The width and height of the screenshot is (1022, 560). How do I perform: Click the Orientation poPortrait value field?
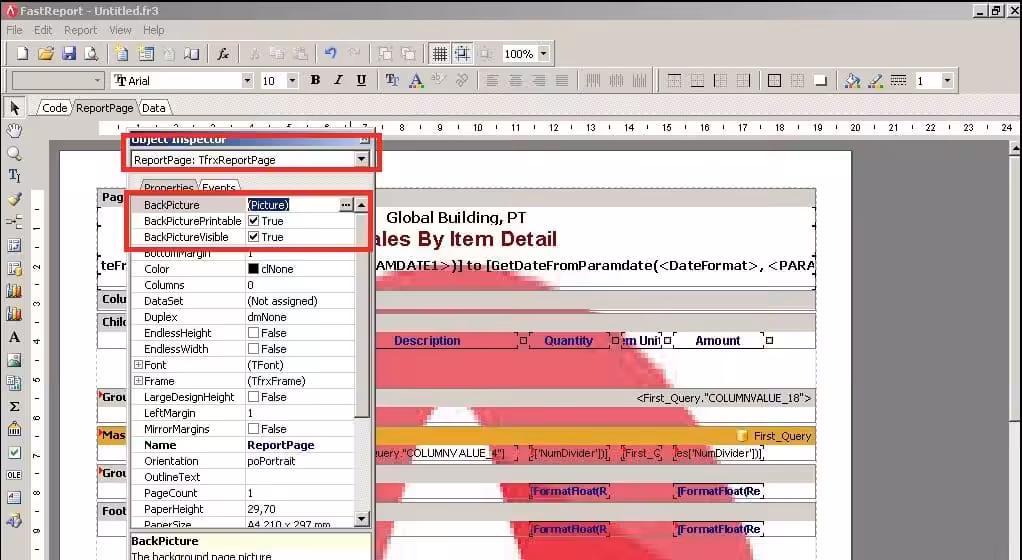(300, 461)
